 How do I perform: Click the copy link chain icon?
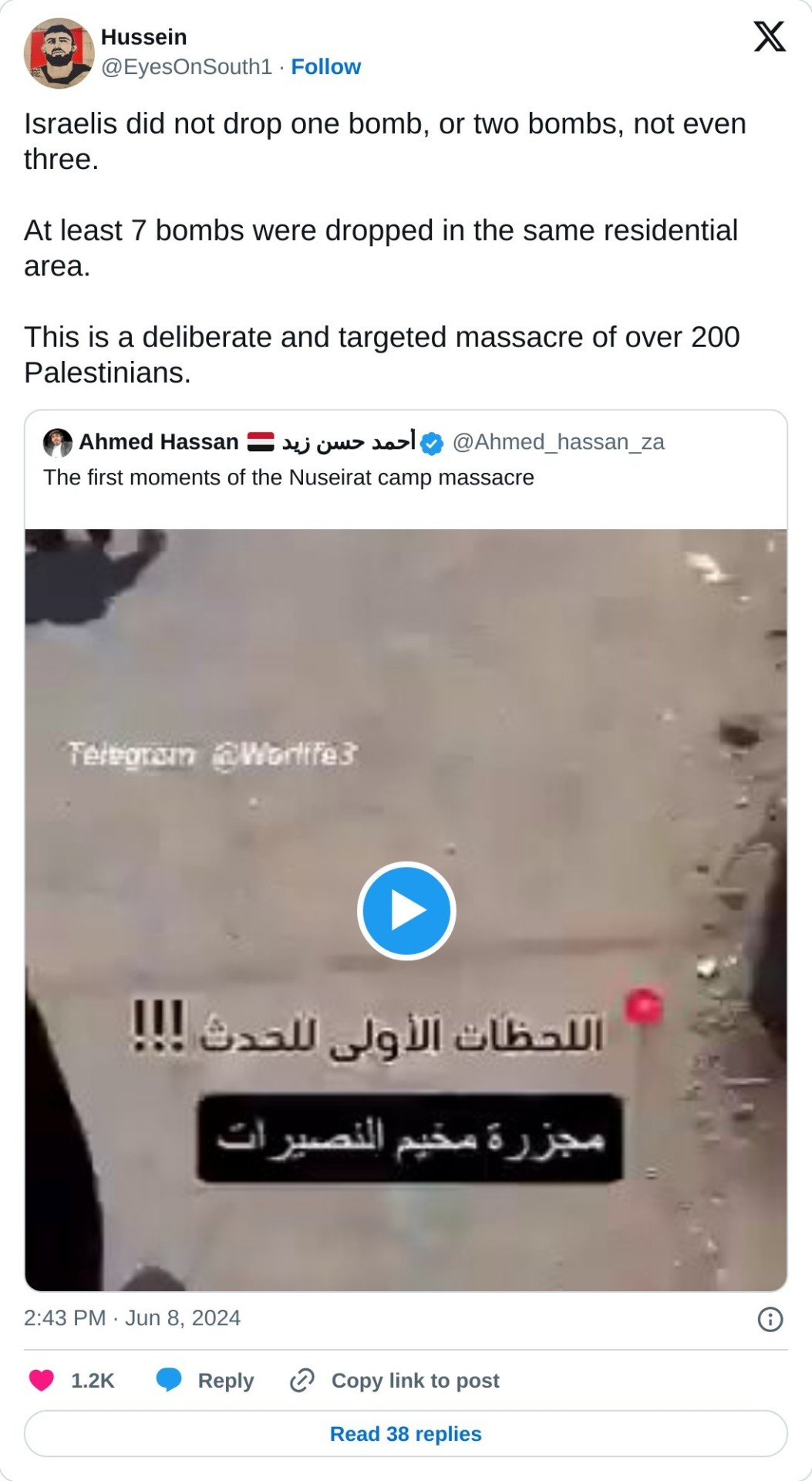tap(302, 1380)
